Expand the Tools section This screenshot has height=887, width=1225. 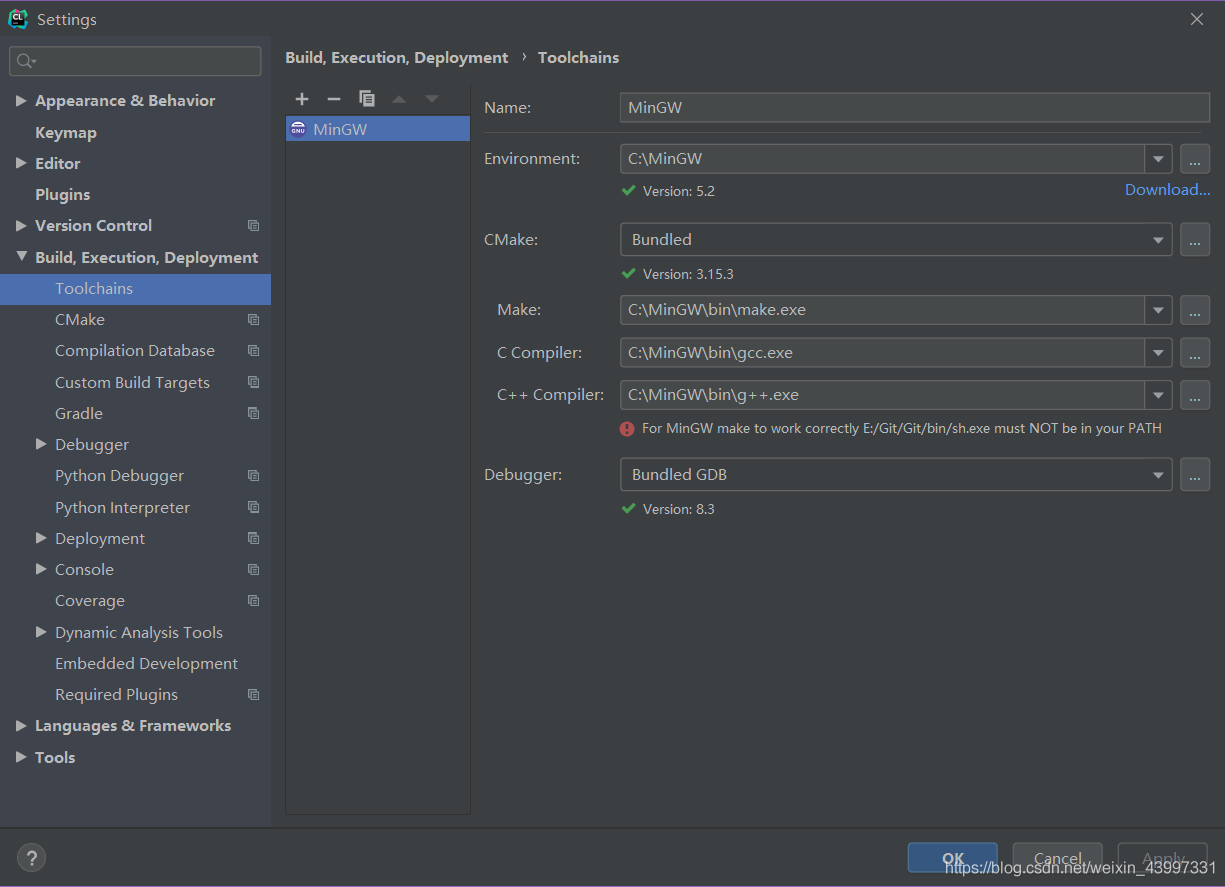coord(21,757)
